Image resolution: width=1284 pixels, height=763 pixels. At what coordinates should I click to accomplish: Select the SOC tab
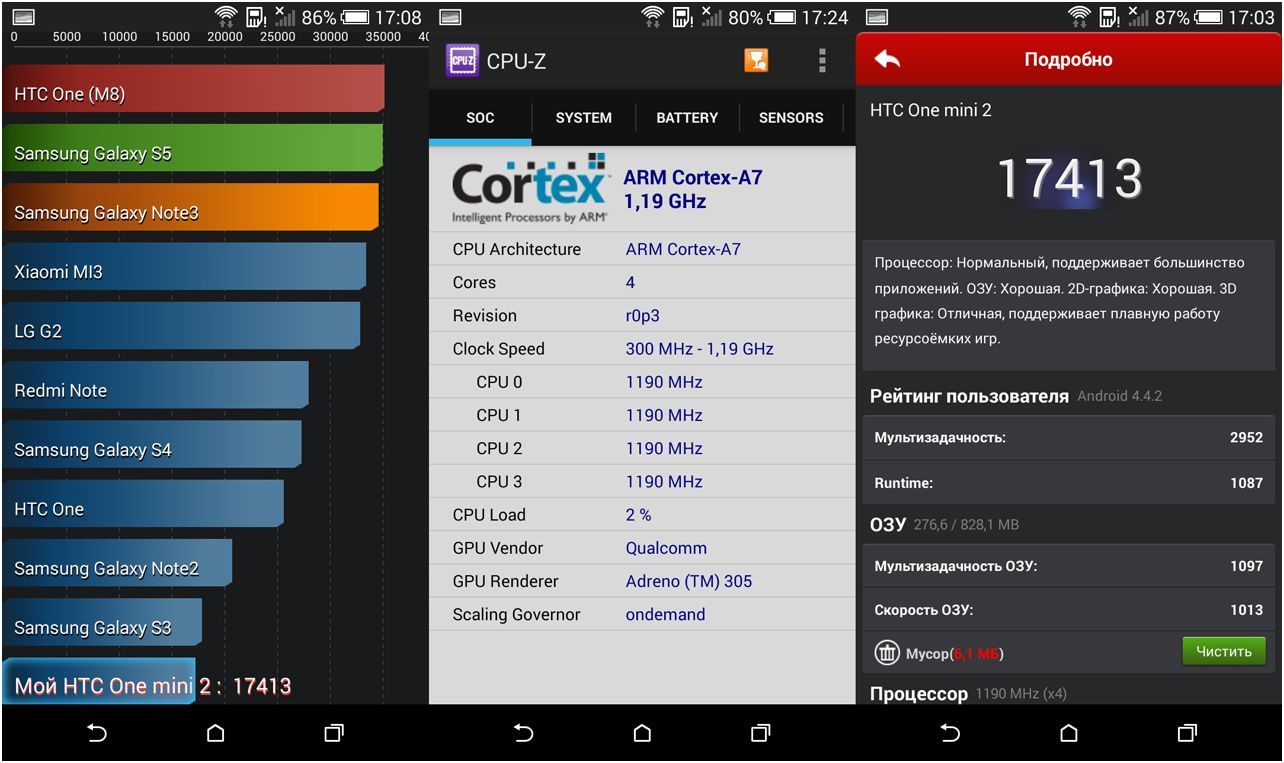pos(480,118)
